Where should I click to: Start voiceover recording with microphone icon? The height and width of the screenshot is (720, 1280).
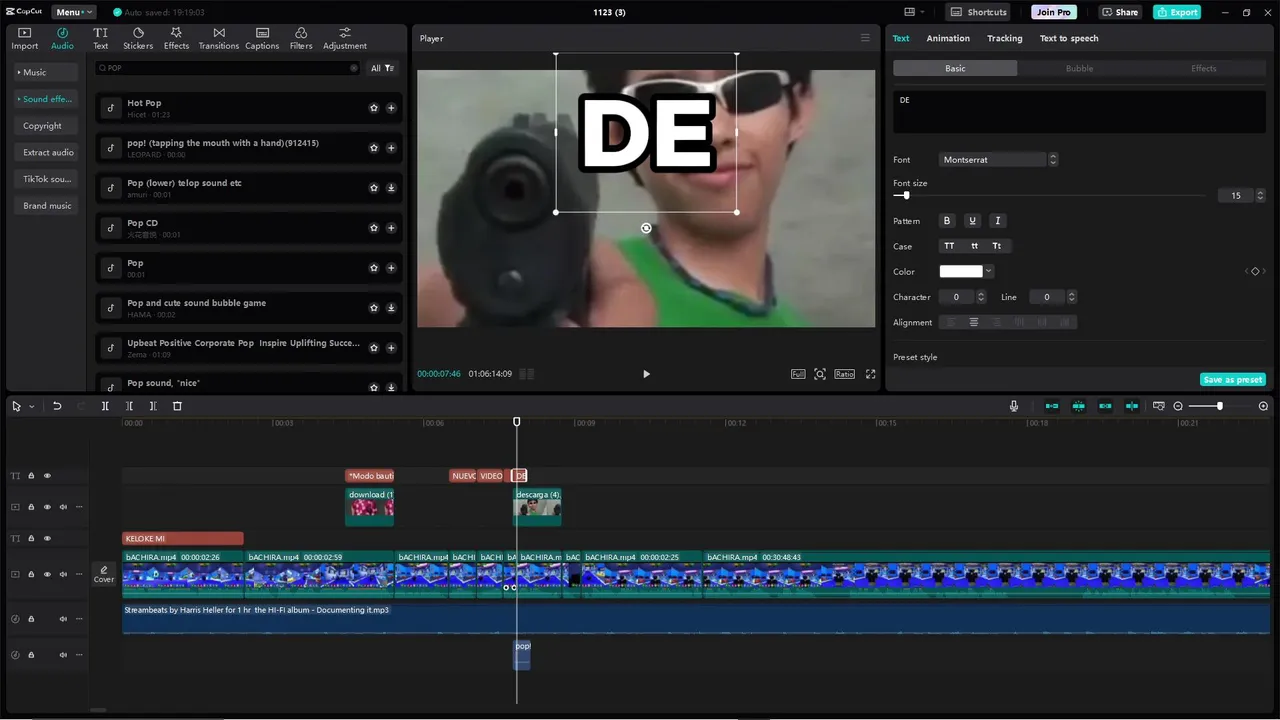pyautogui.click(x=1014, y=406)
